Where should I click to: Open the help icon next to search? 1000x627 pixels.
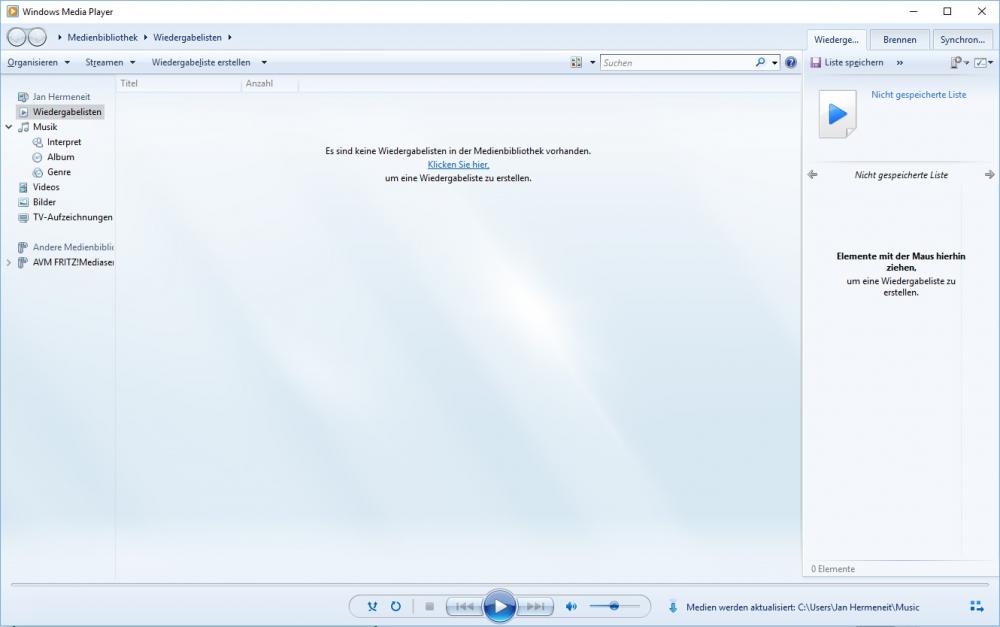791,63
